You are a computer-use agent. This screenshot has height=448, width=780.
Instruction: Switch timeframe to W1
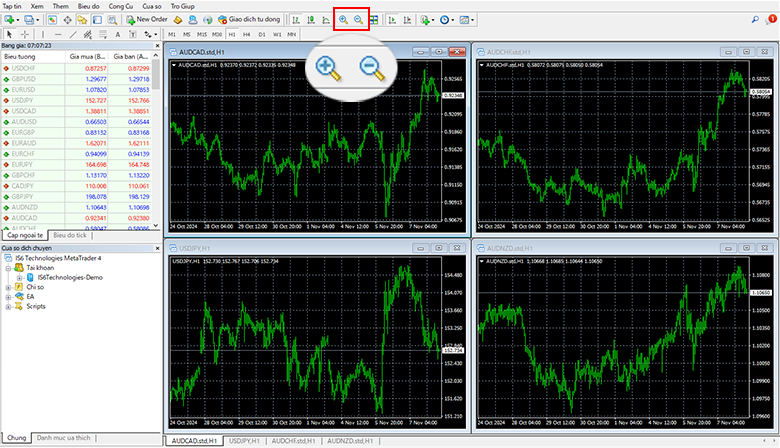277,34
